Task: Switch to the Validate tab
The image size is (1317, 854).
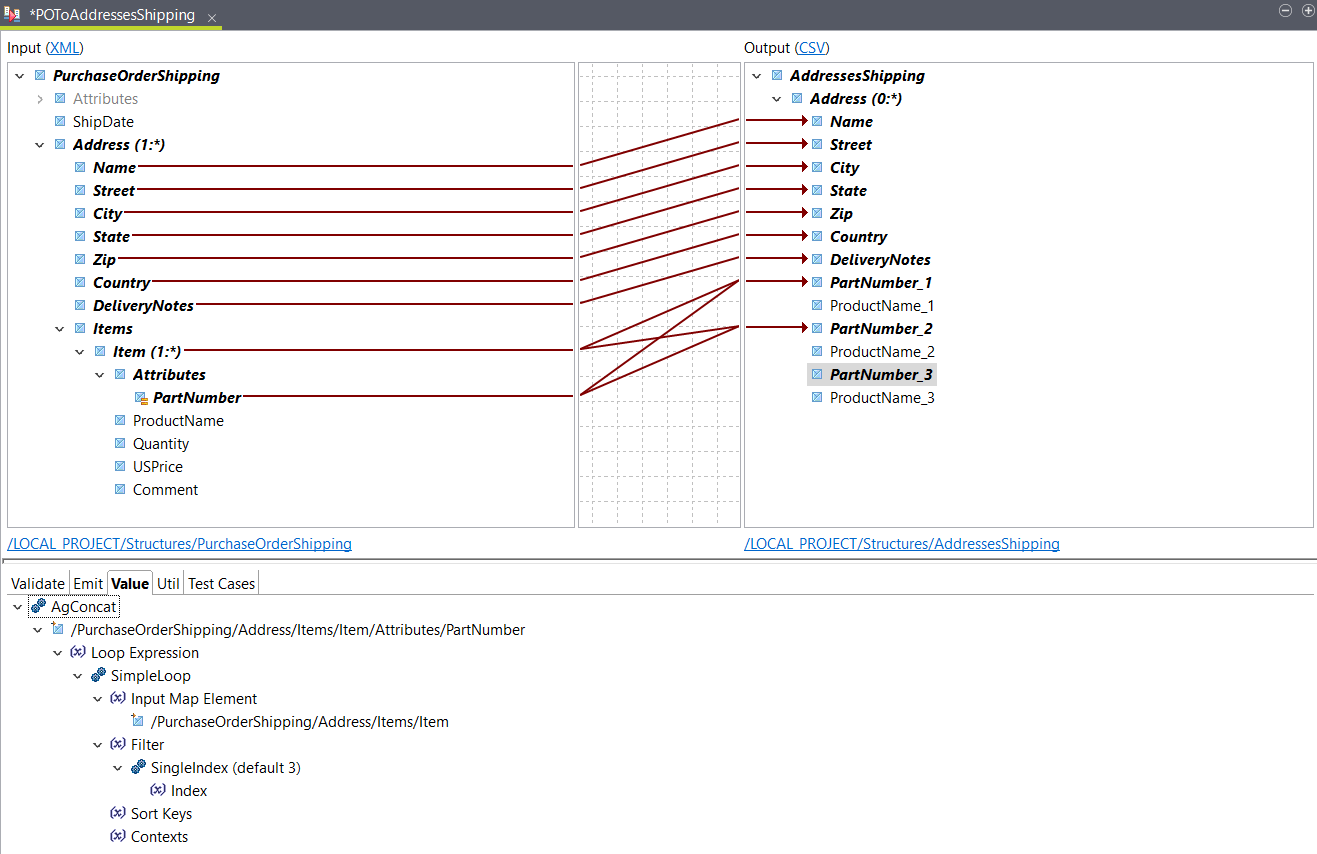Action: click(x=37, y=583)
